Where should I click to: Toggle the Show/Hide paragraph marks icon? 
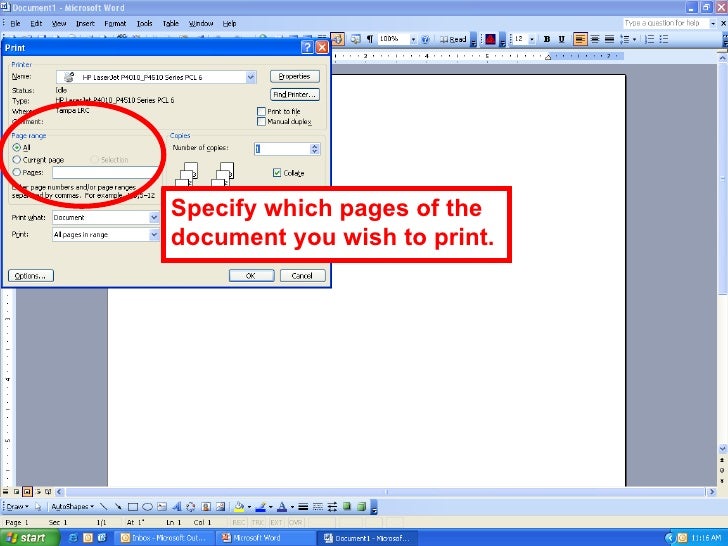(370, 39)
